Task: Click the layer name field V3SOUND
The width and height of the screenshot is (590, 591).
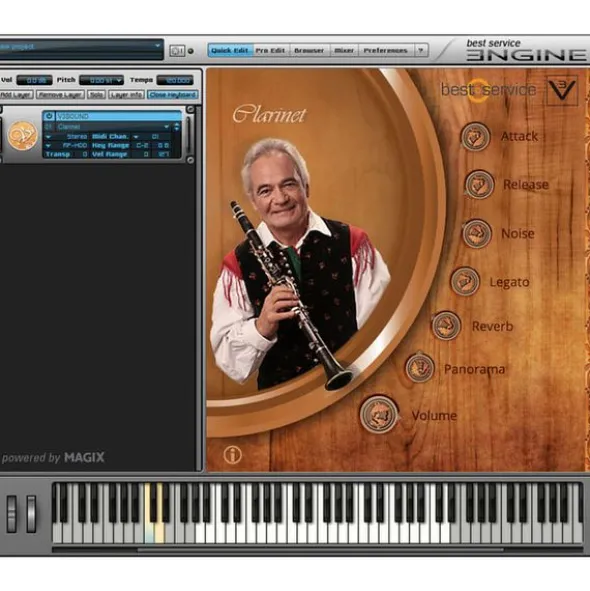Action: (x=118, y=116)
